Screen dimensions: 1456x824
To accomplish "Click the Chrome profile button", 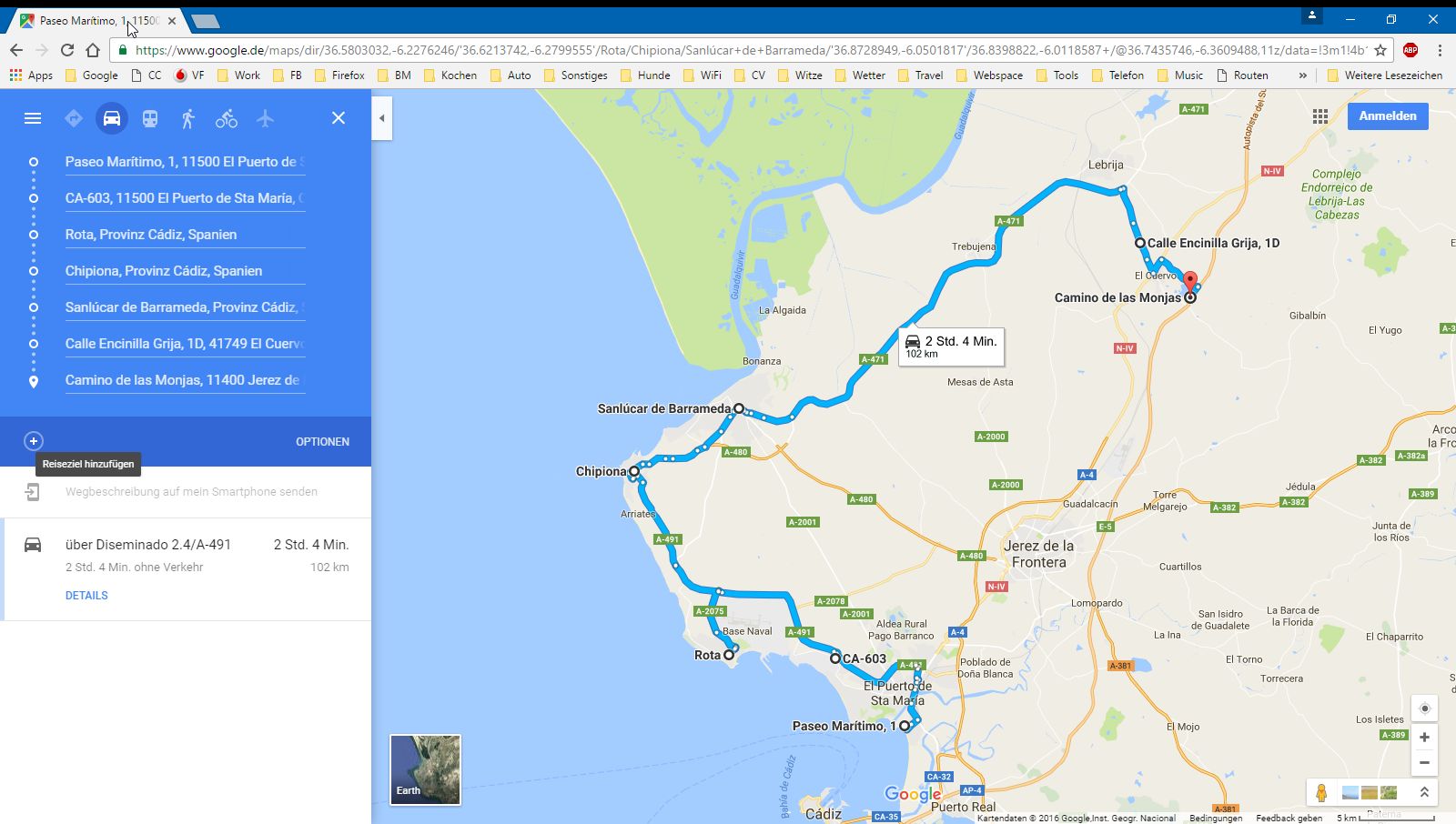I will (x=1311, y=15).
